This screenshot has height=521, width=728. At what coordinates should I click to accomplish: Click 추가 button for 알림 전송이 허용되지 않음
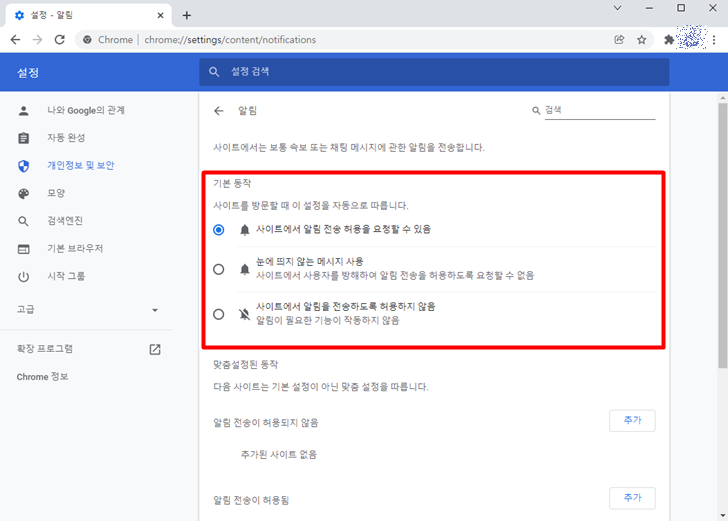point(632,421)
